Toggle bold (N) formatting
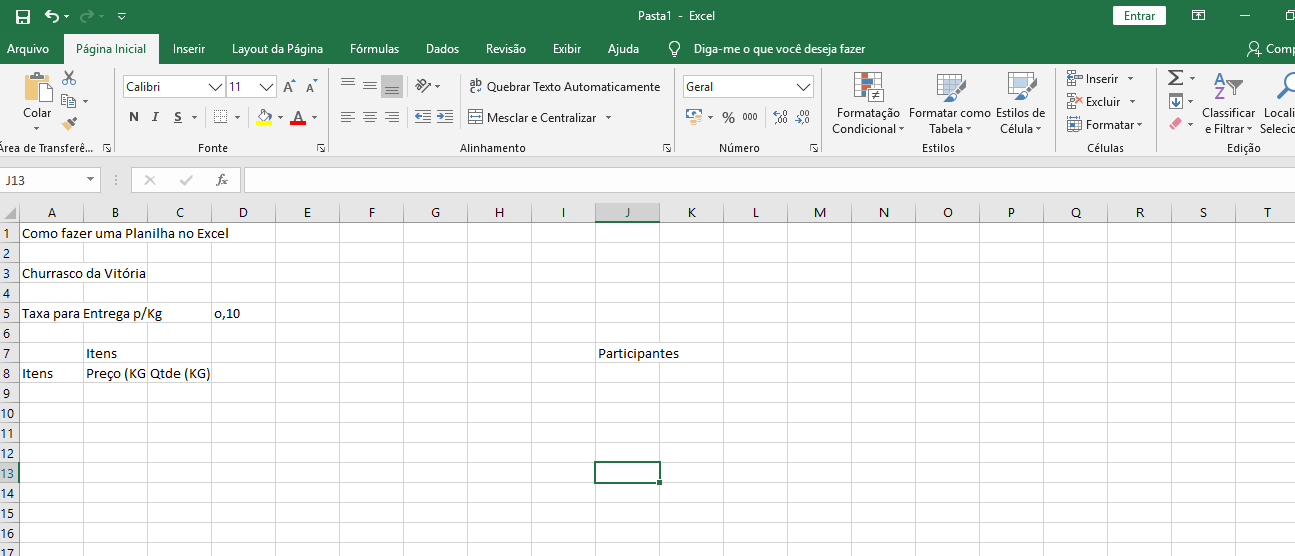The height and width of the screenshot is (556, 1295). tap(133, 118)
